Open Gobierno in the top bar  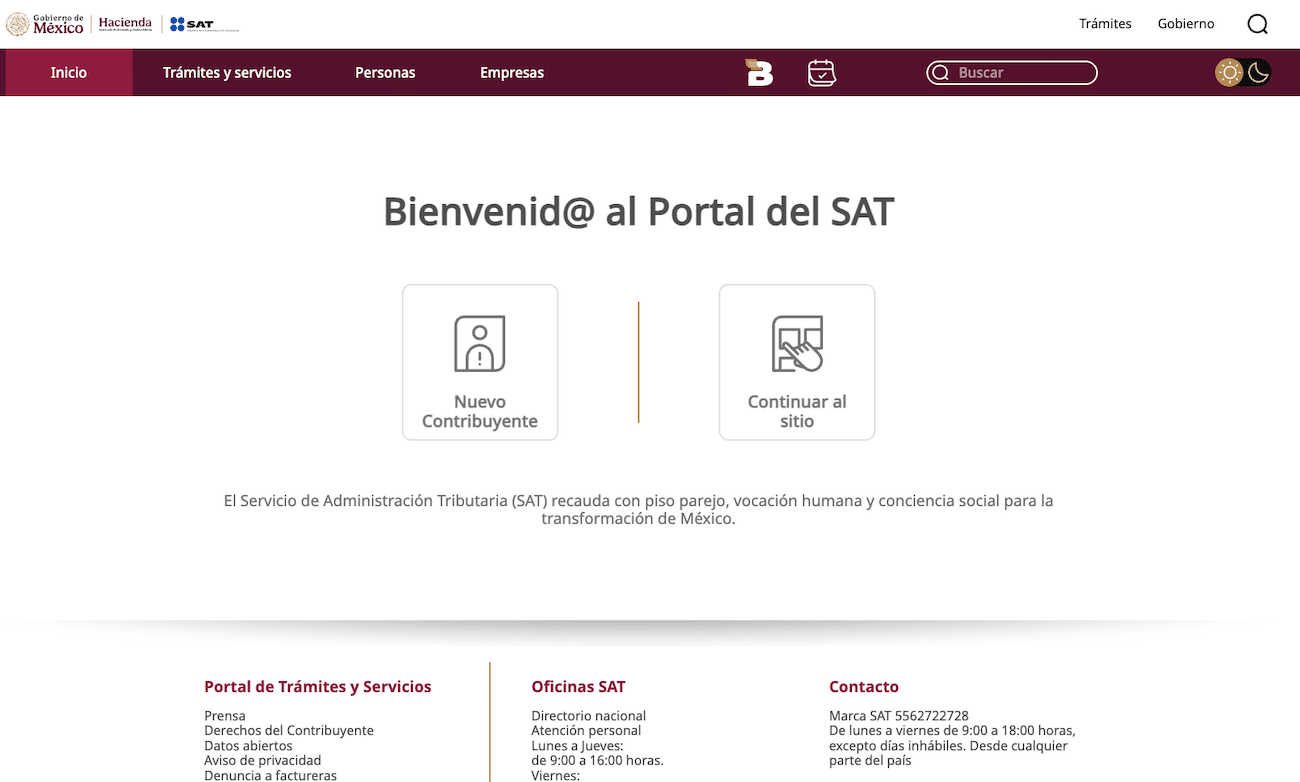(1186, 24)
